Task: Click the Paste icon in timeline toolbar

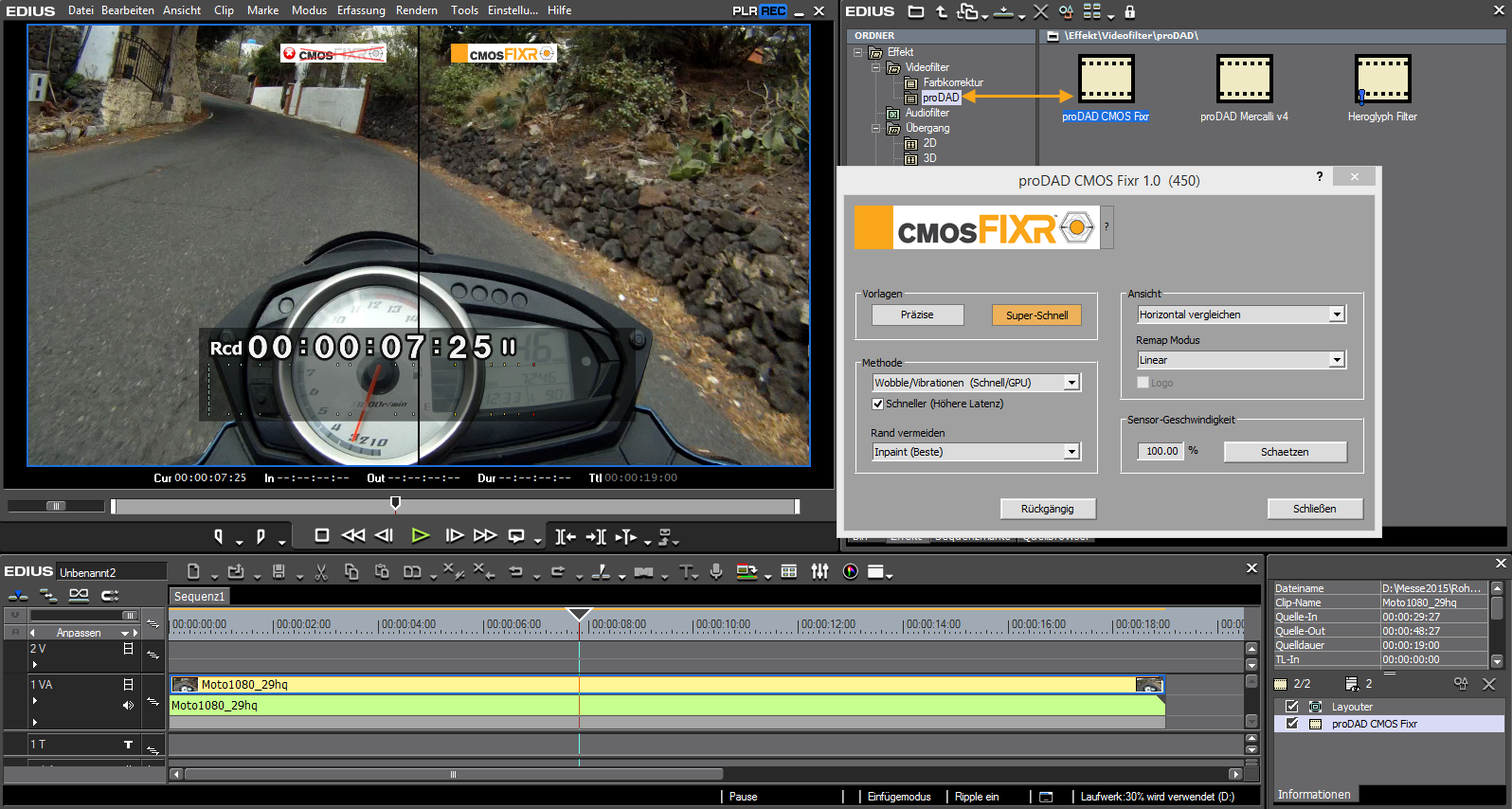Action: 382,571
